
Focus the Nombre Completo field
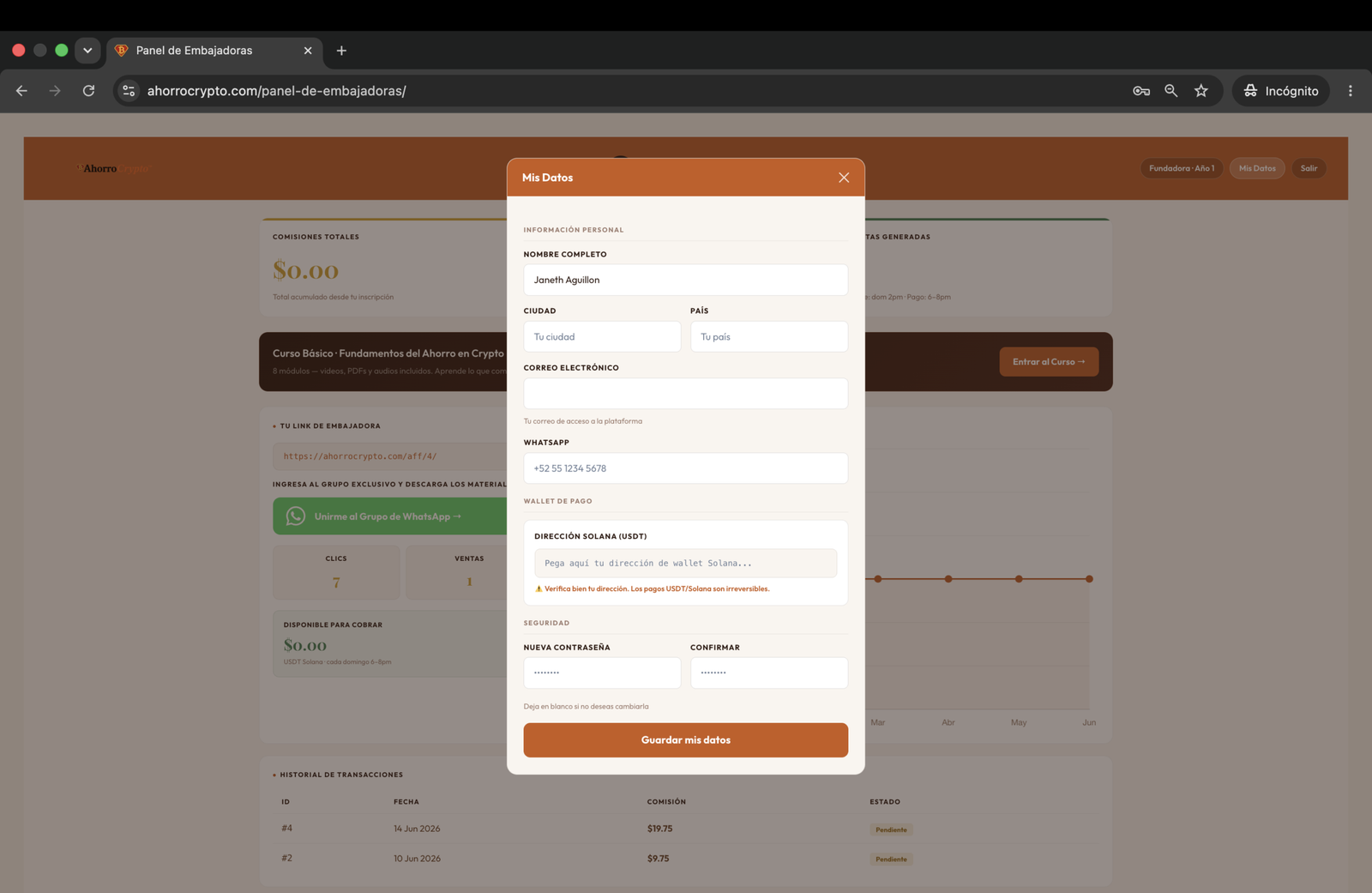point(686,280)
